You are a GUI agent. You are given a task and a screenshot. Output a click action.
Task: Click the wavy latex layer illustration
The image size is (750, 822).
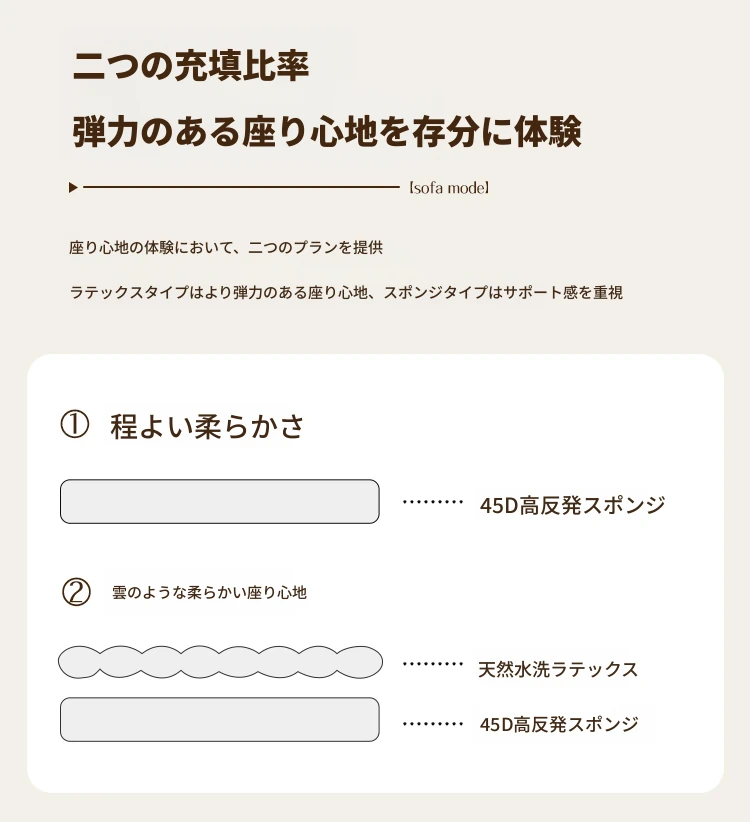pos(220,662)
